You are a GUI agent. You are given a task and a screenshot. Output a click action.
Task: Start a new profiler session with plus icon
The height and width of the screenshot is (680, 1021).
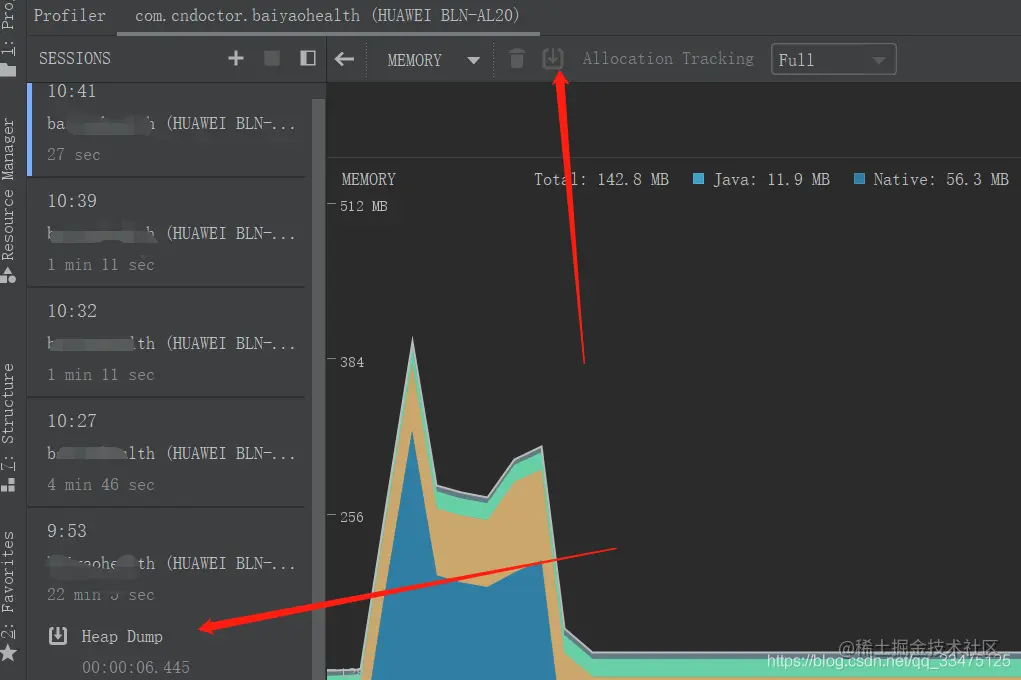[x=235, y=58]
